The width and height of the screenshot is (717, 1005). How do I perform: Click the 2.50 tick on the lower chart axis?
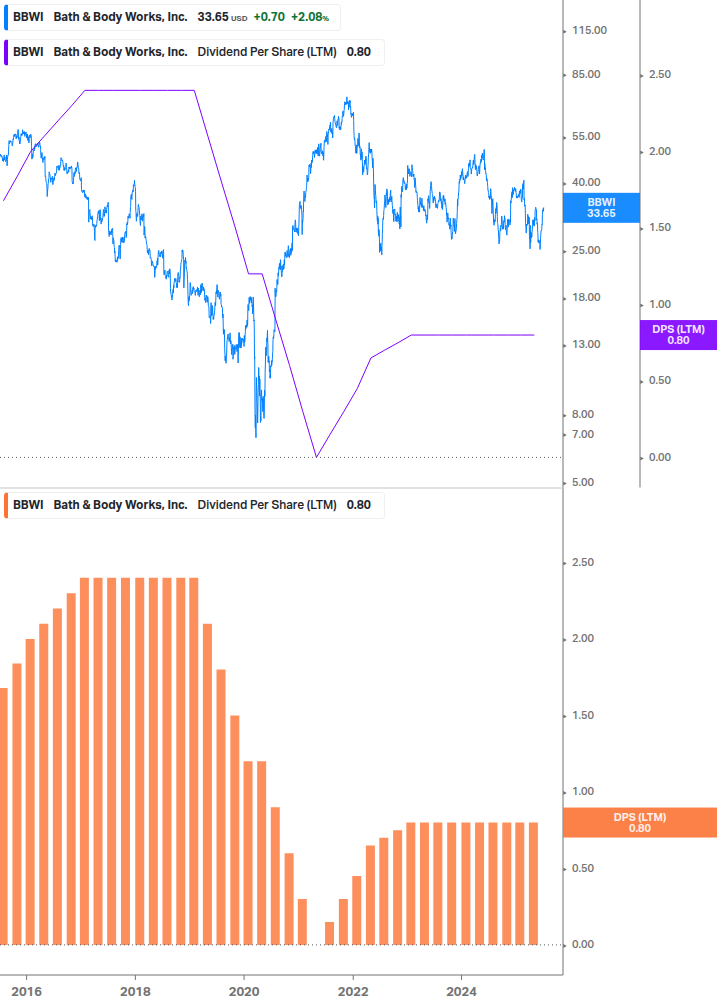[583, 563]
